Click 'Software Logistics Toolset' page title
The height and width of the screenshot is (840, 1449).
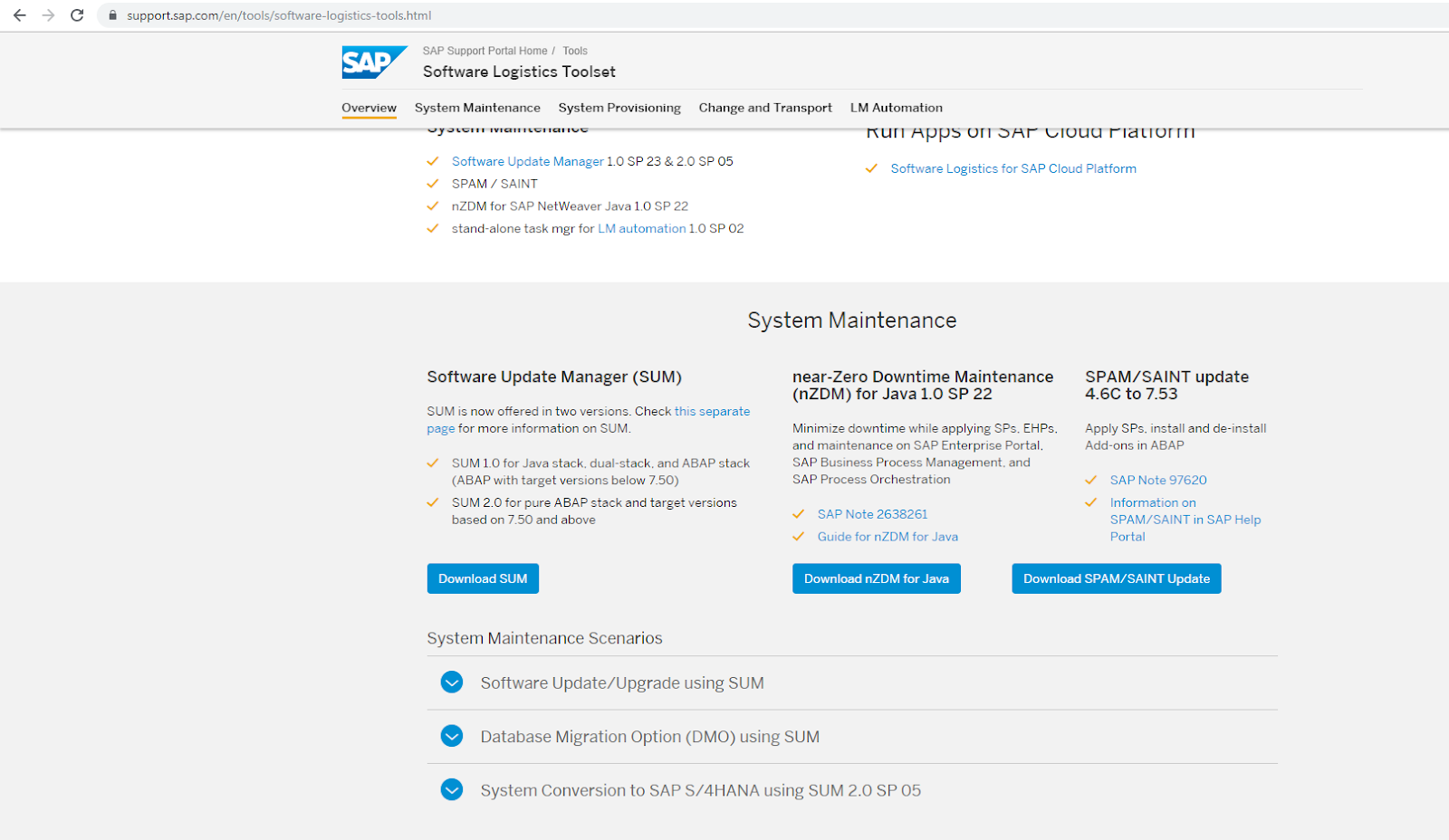(x=519, y=72)
